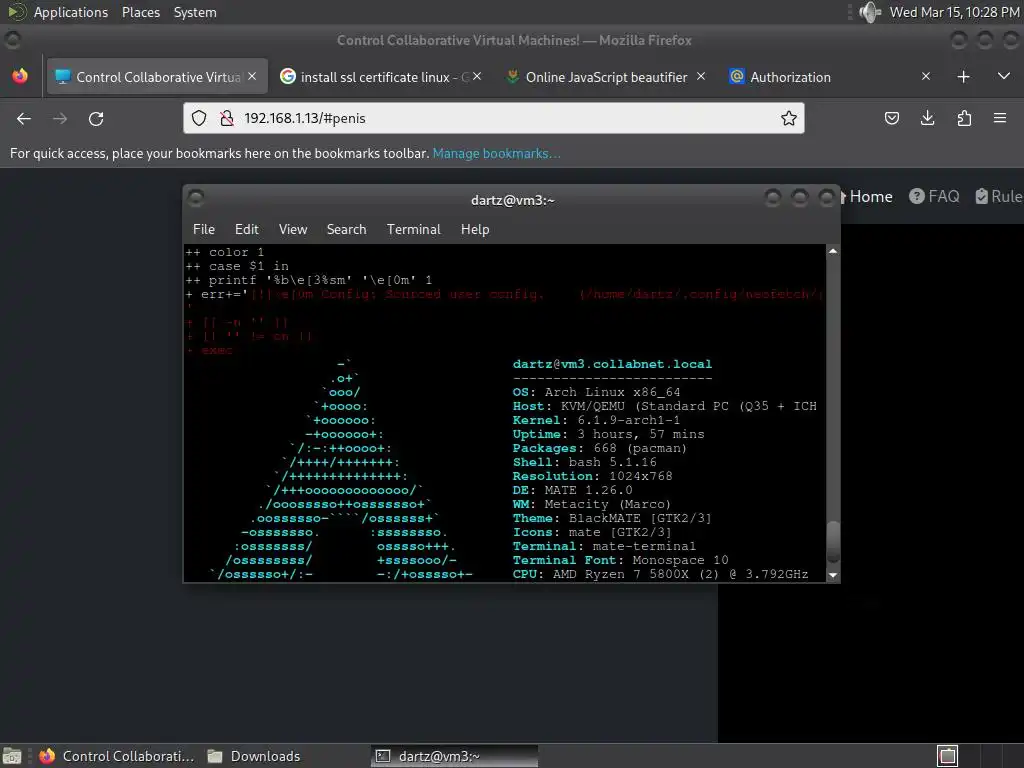This screenshot has width=1024, height=768.
Task: Open the File menu in the terminal
Action: click(204, 229)
